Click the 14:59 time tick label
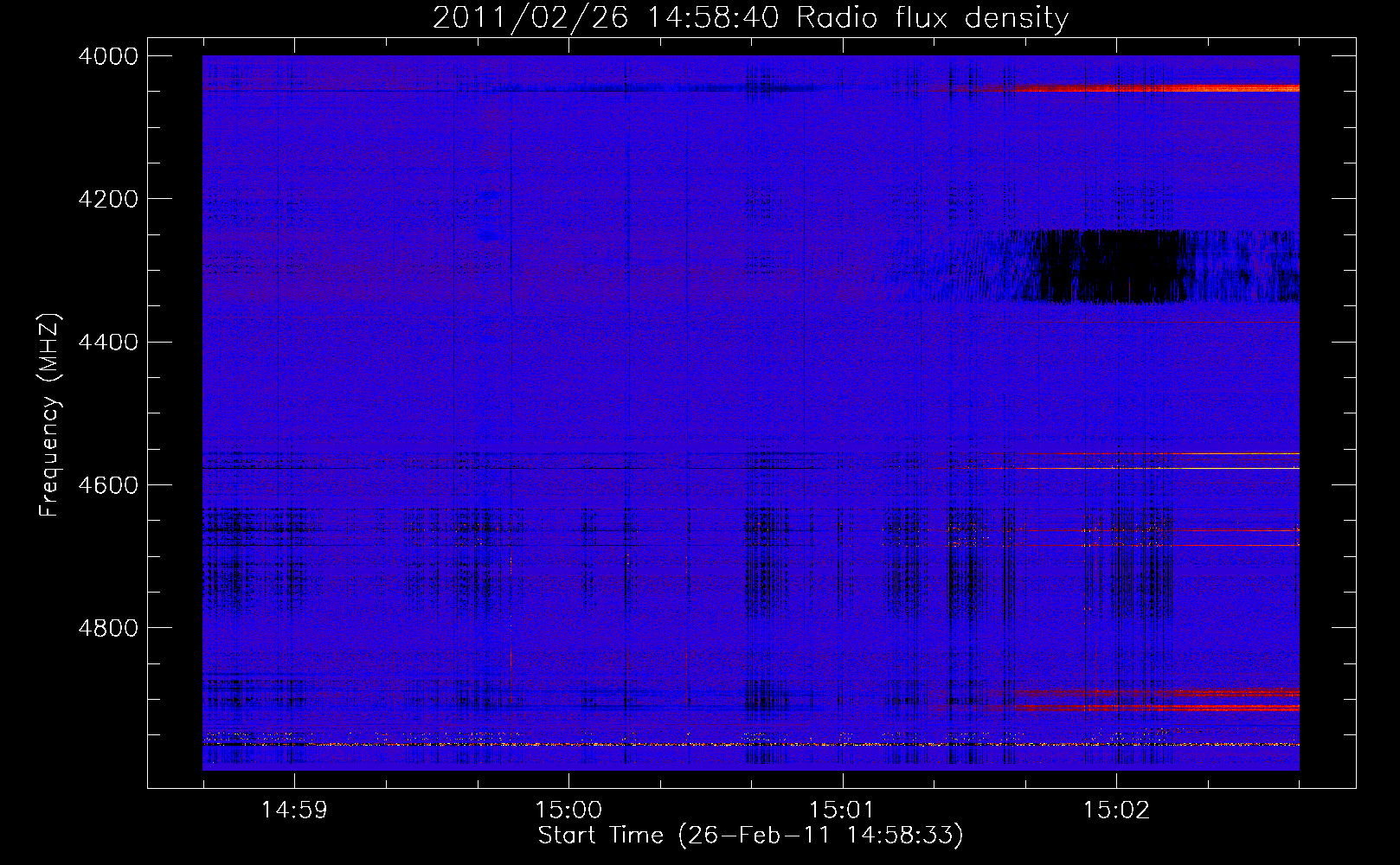The height and width of the screenshot is (865, 1400). tap(295, 811)
